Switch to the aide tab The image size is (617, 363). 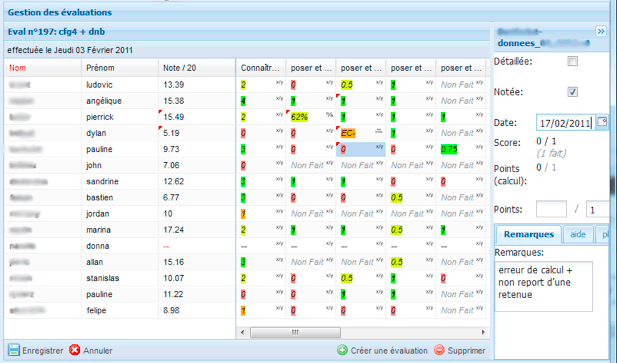tap(578, 234)
